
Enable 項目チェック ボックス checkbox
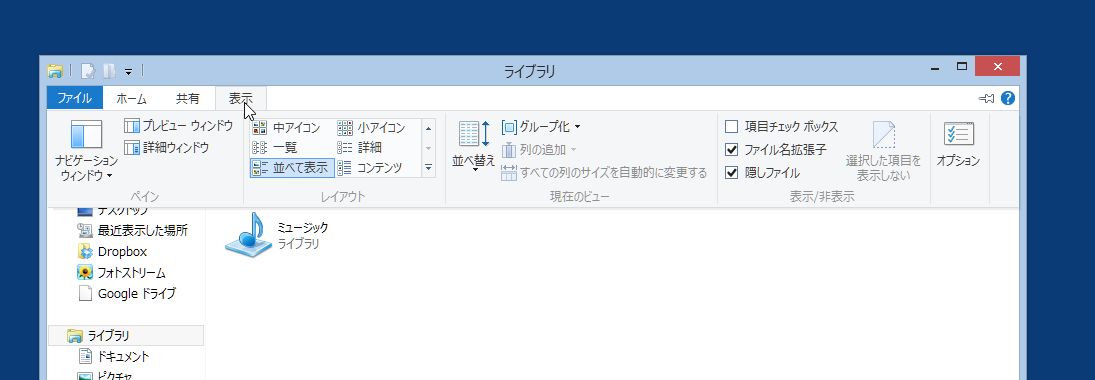point(732,127)
